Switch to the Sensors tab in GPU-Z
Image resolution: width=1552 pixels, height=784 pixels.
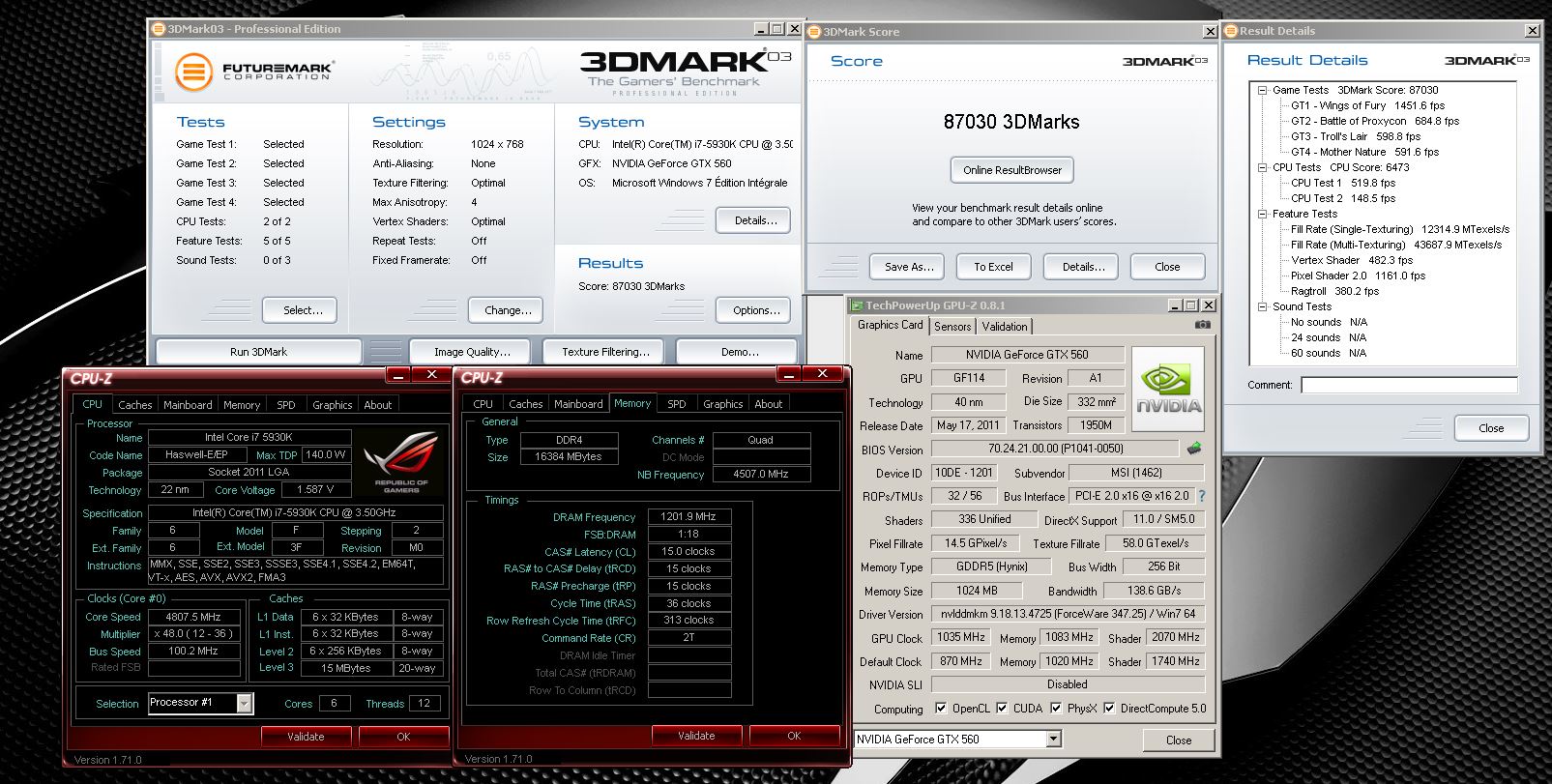(952, 327)
